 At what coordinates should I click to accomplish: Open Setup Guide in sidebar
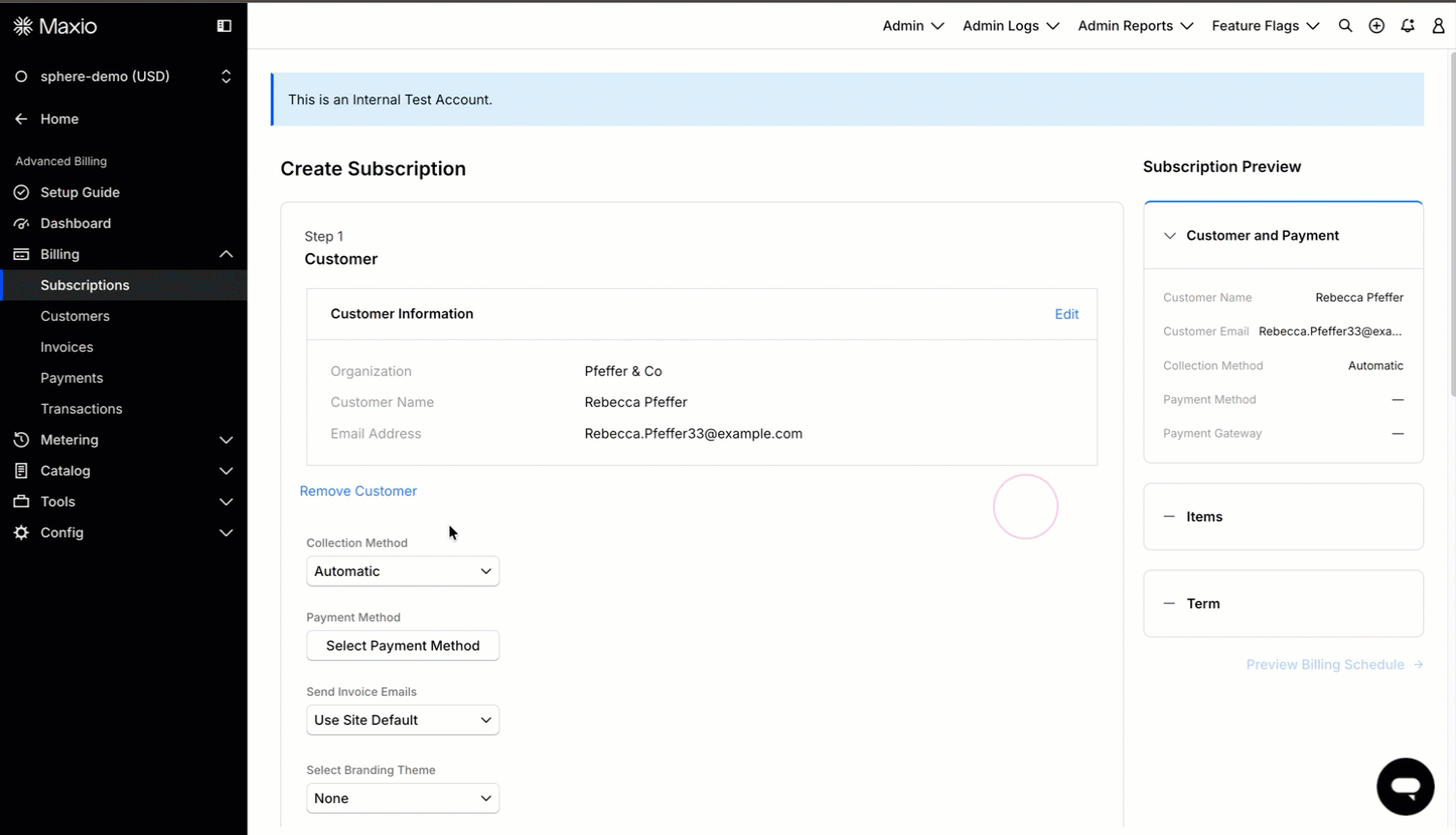[80, 192]
